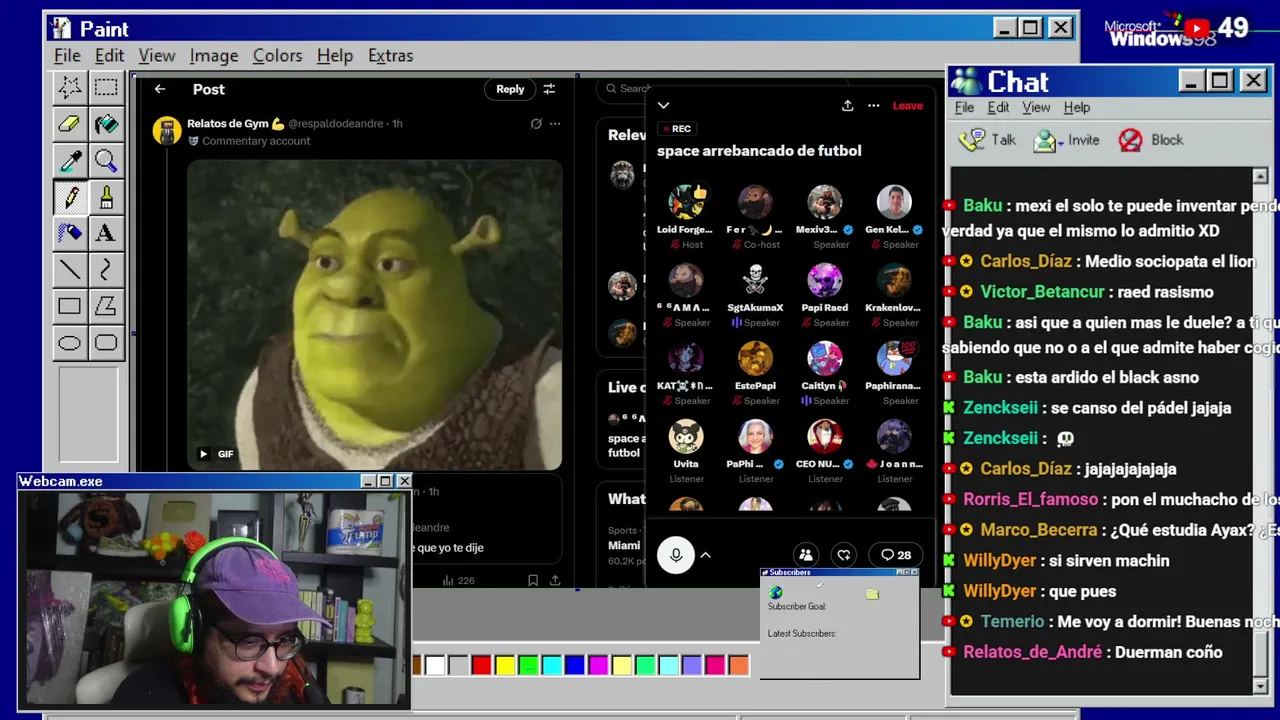Open the Extras menu in Paint
Image resolution: width=1280 pixels, height=720 pixels.
[390, 55]
